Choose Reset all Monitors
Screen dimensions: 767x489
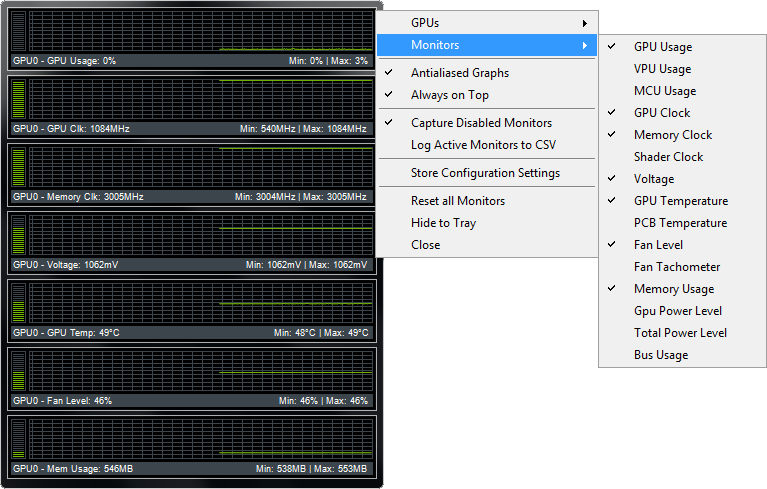pyautogui.click(x=487, y=200)
